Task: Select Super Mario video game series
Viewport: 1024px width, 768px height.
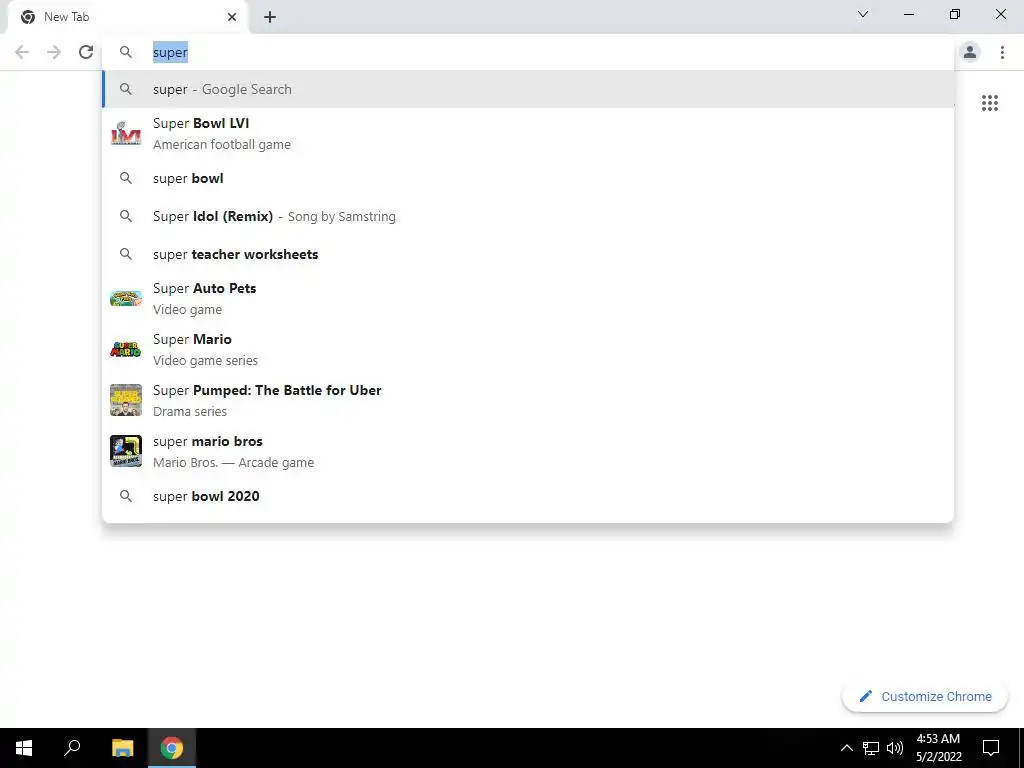Action: [528, 349]
